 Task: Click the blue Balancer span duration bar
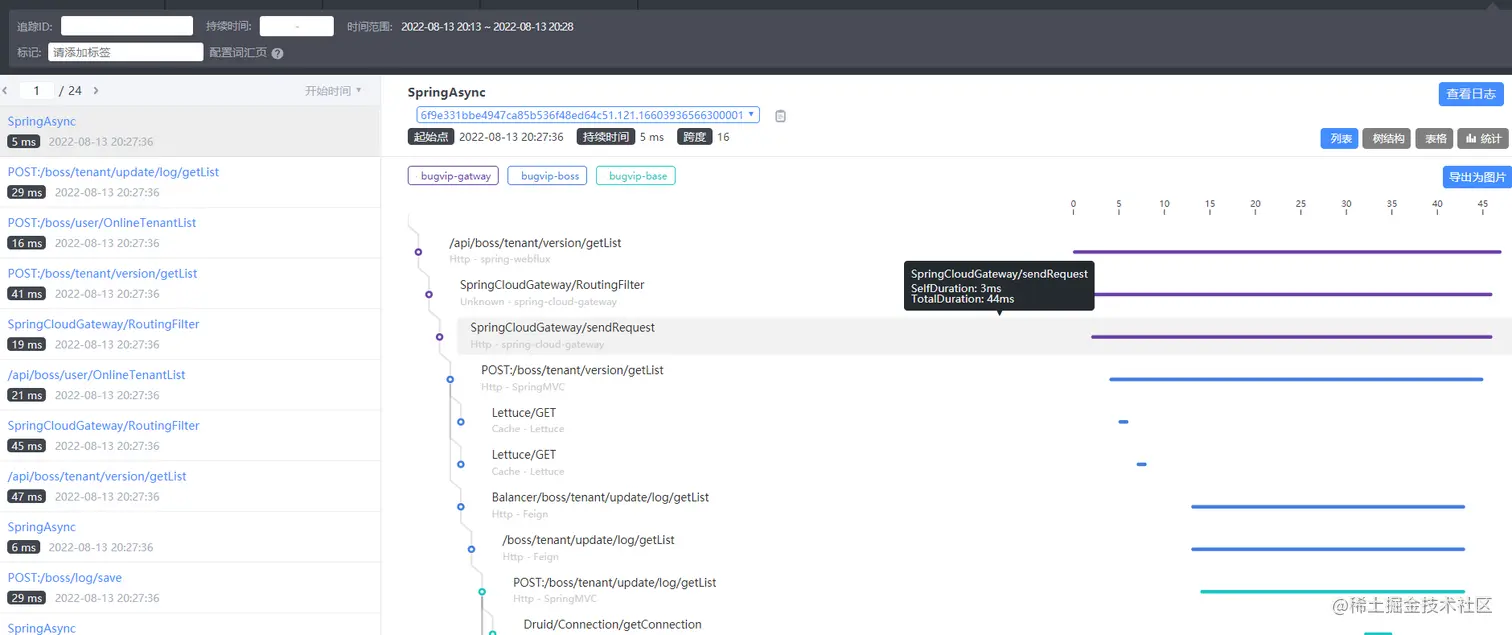coord(1328,507)
